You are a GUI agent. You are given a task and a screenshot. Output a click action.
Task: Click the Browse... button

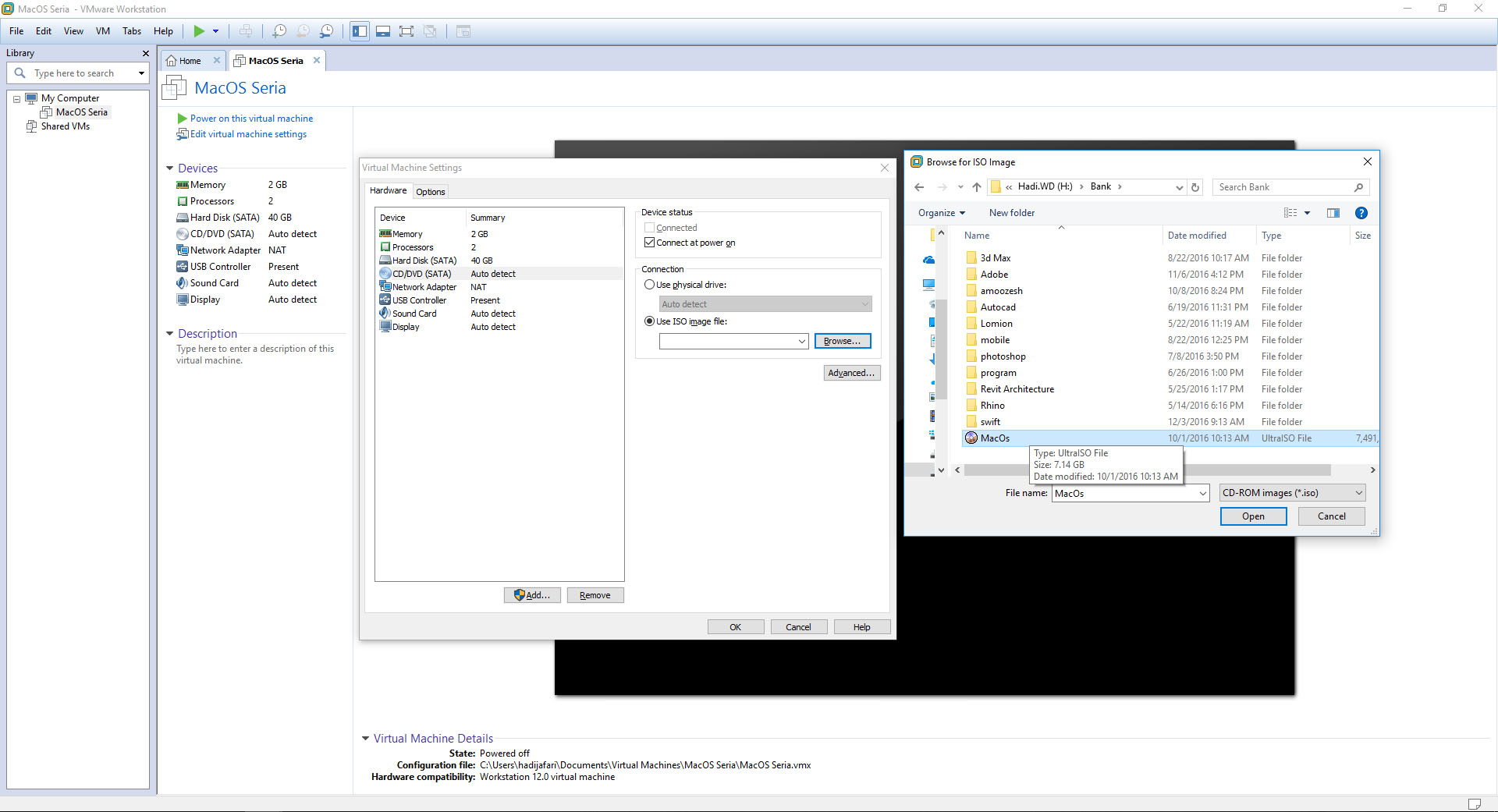pos(843,341)
